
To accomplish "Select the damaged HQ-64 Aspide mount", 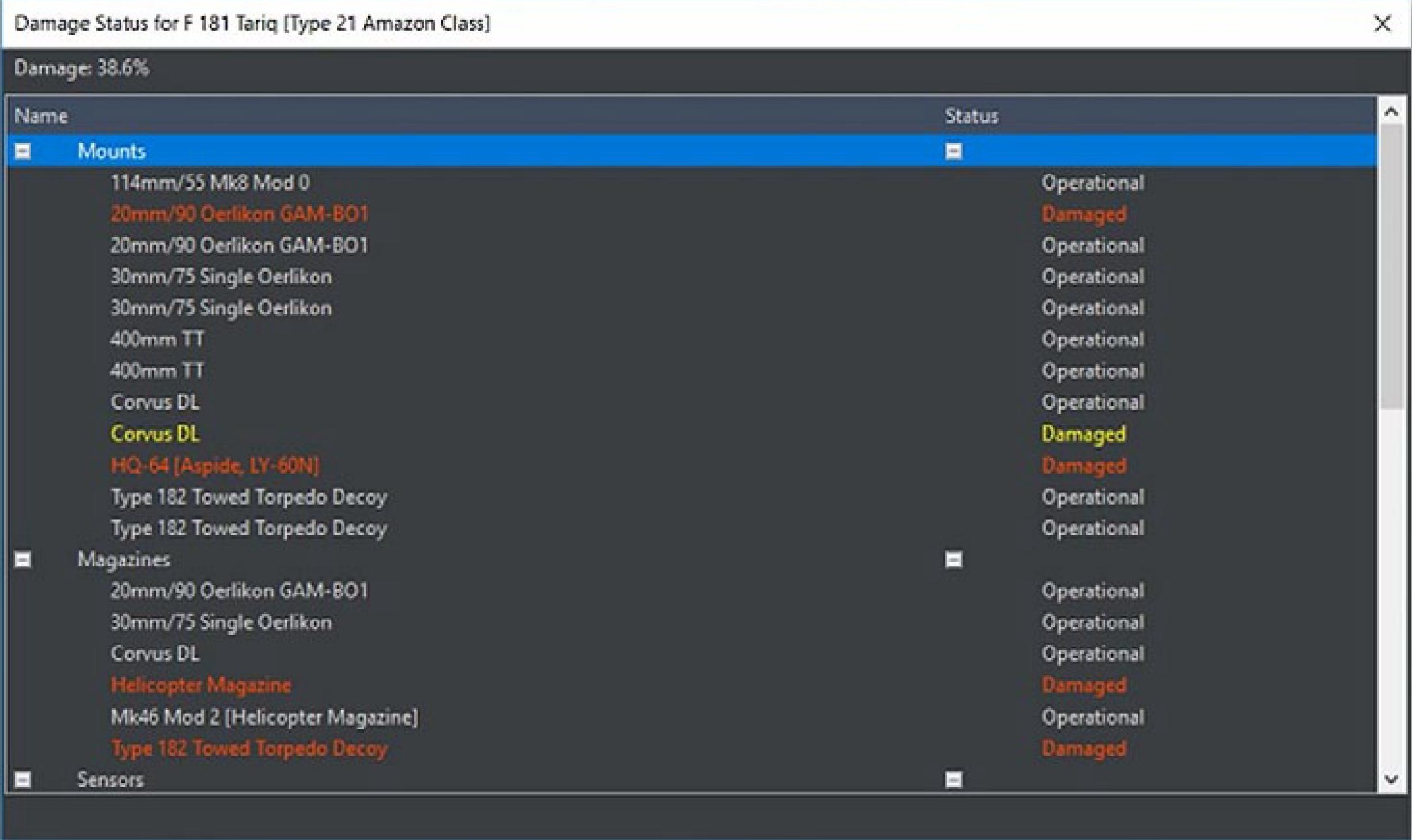I will coord(215,465).
